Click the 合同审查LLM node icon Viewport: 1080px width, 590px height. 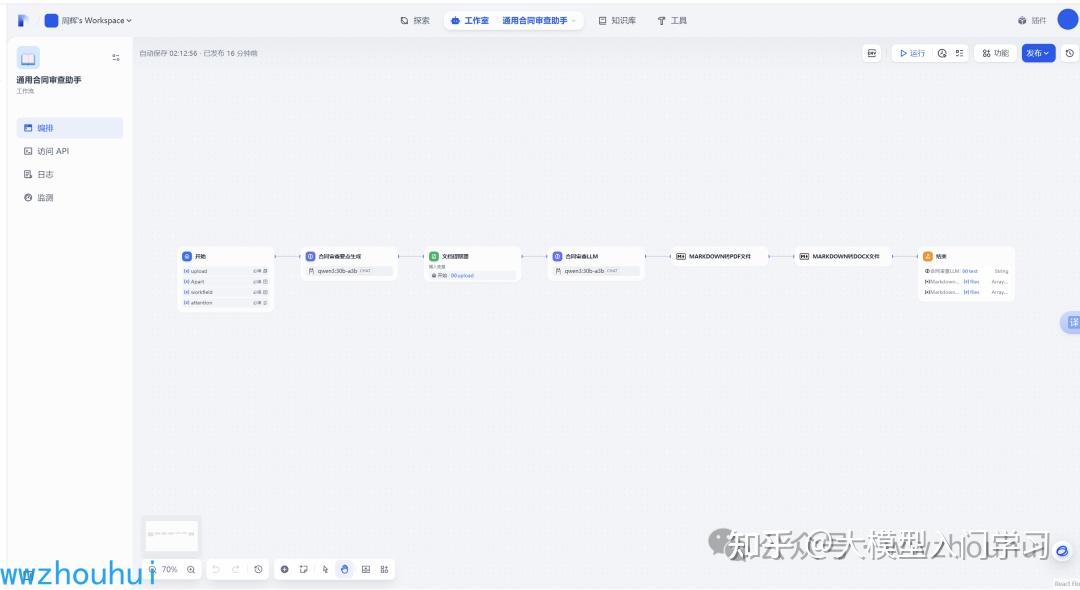tap(557, 256)
